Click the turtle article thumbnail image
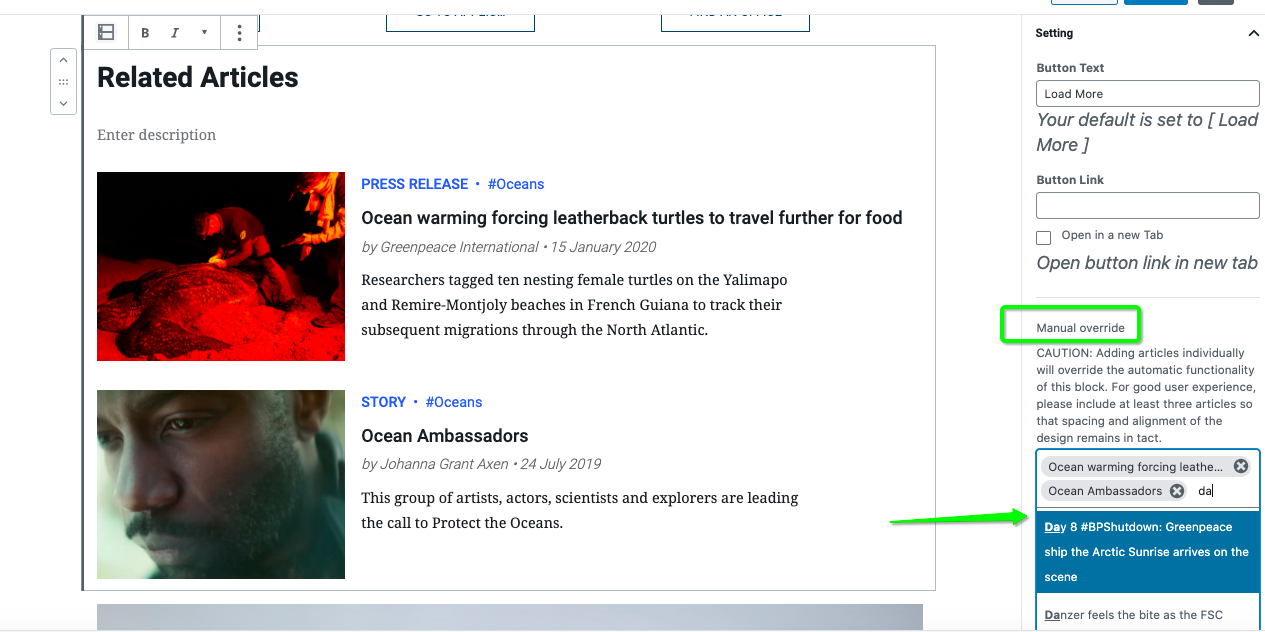 point(221,266)
